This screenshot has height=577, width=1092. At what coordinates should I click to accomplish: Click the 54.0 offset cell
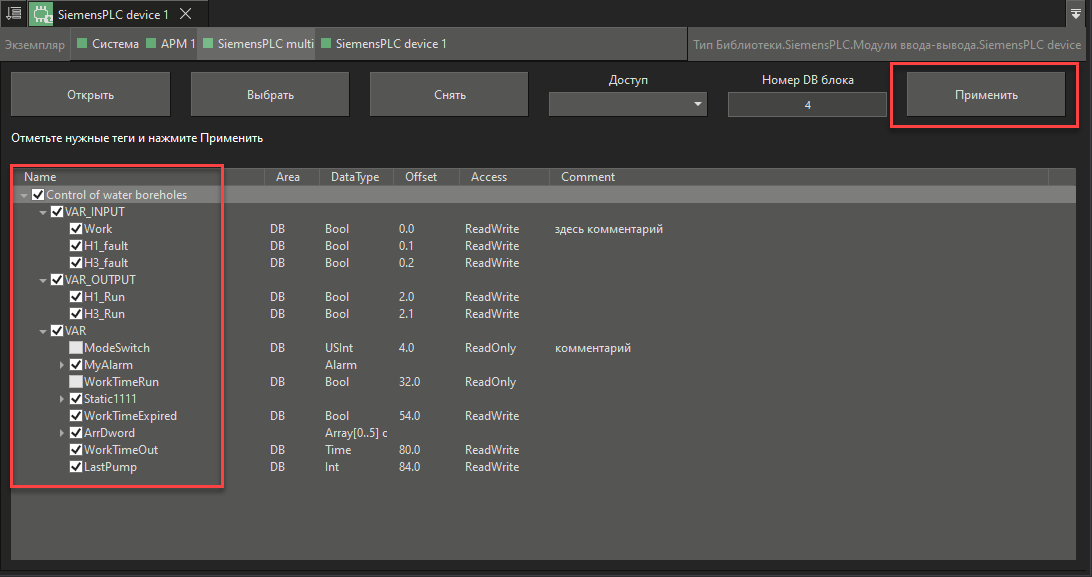point(410,416)
